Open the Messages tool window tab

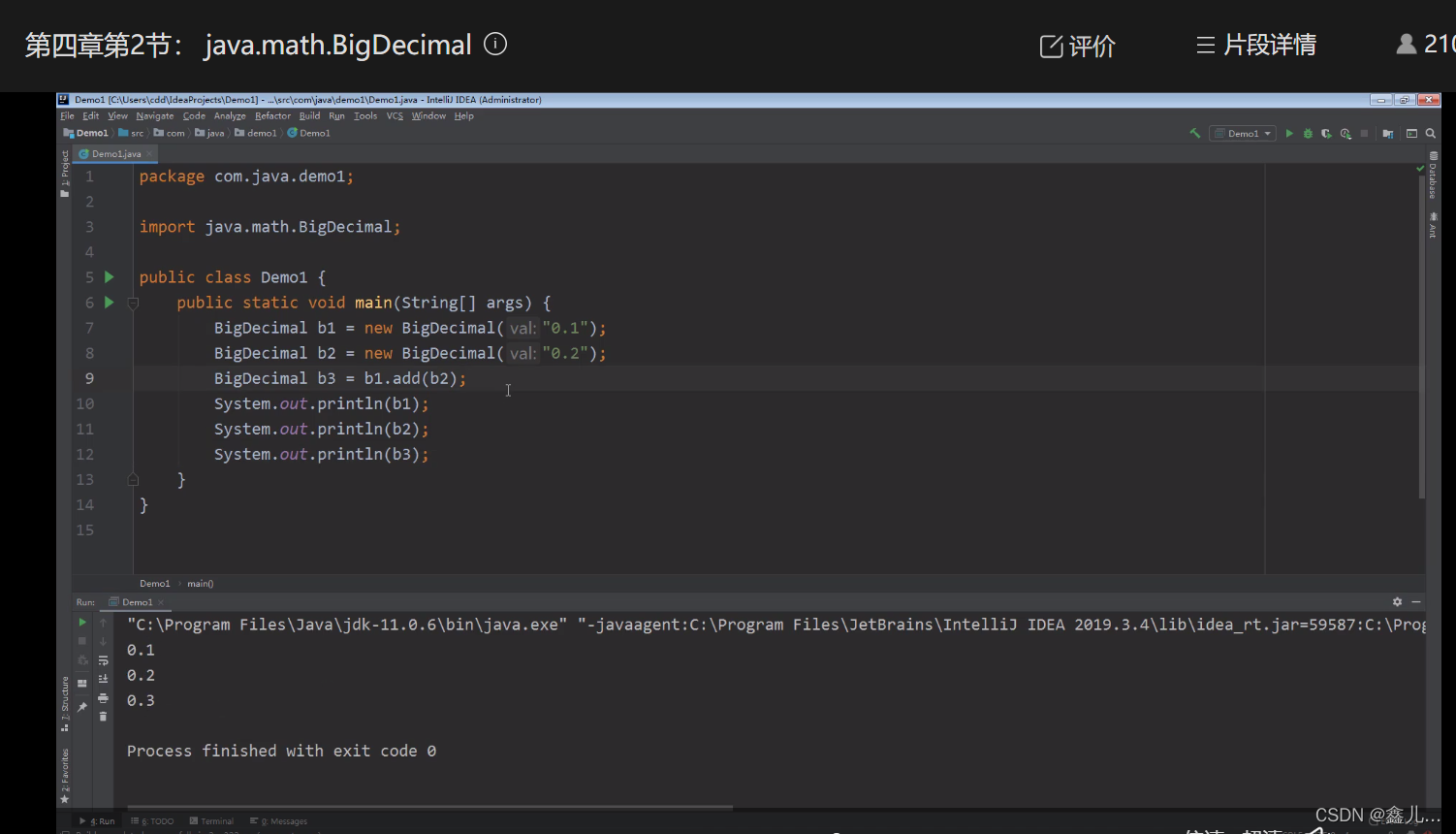(278, 821)
